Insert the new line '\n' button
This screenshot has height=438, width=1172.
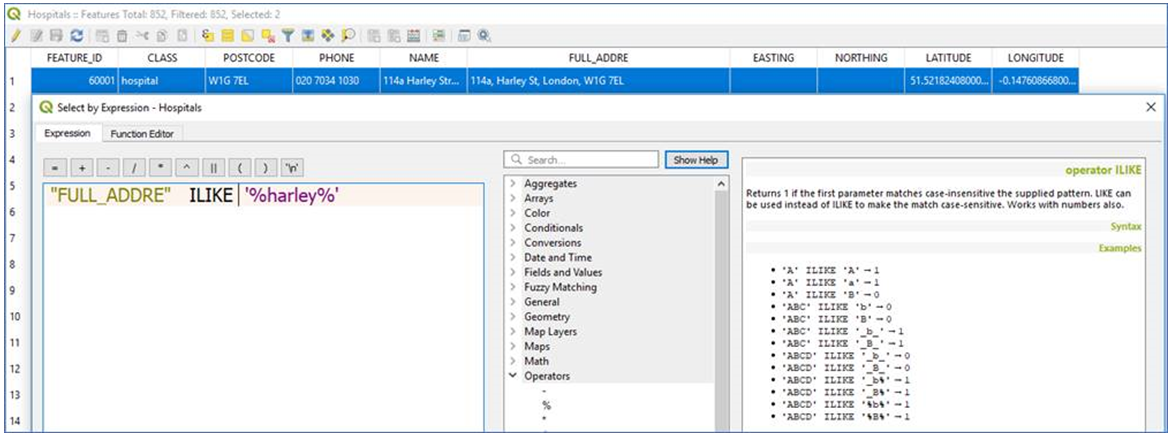click(292, 168)
